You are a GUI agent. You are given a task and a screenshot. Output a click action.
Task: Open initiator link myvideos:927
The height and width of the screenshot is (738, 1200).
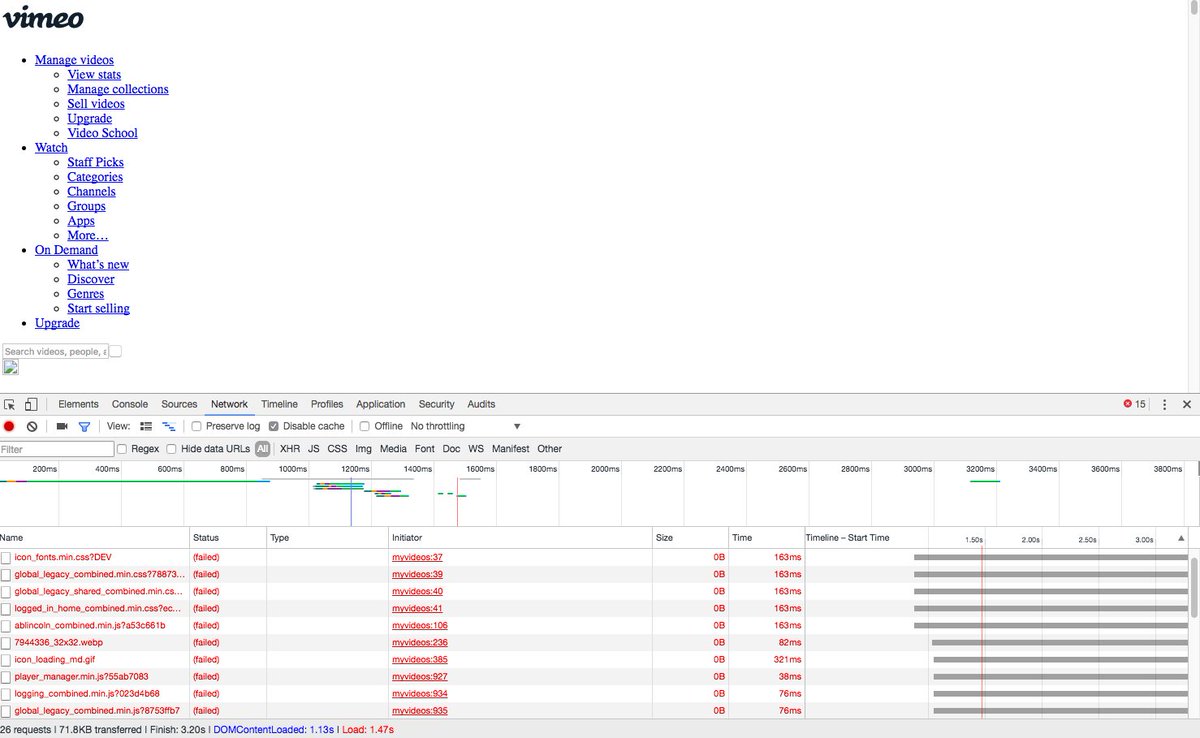[x=420, y=676]
